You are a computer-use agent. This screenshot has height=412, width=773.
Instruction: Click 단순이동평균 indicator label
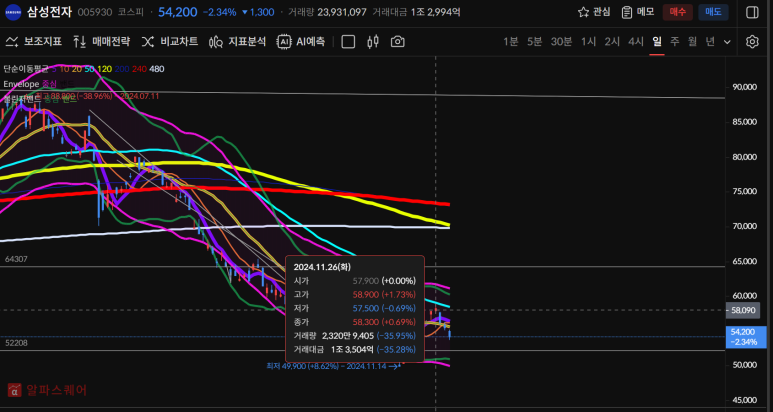[25, 69]
